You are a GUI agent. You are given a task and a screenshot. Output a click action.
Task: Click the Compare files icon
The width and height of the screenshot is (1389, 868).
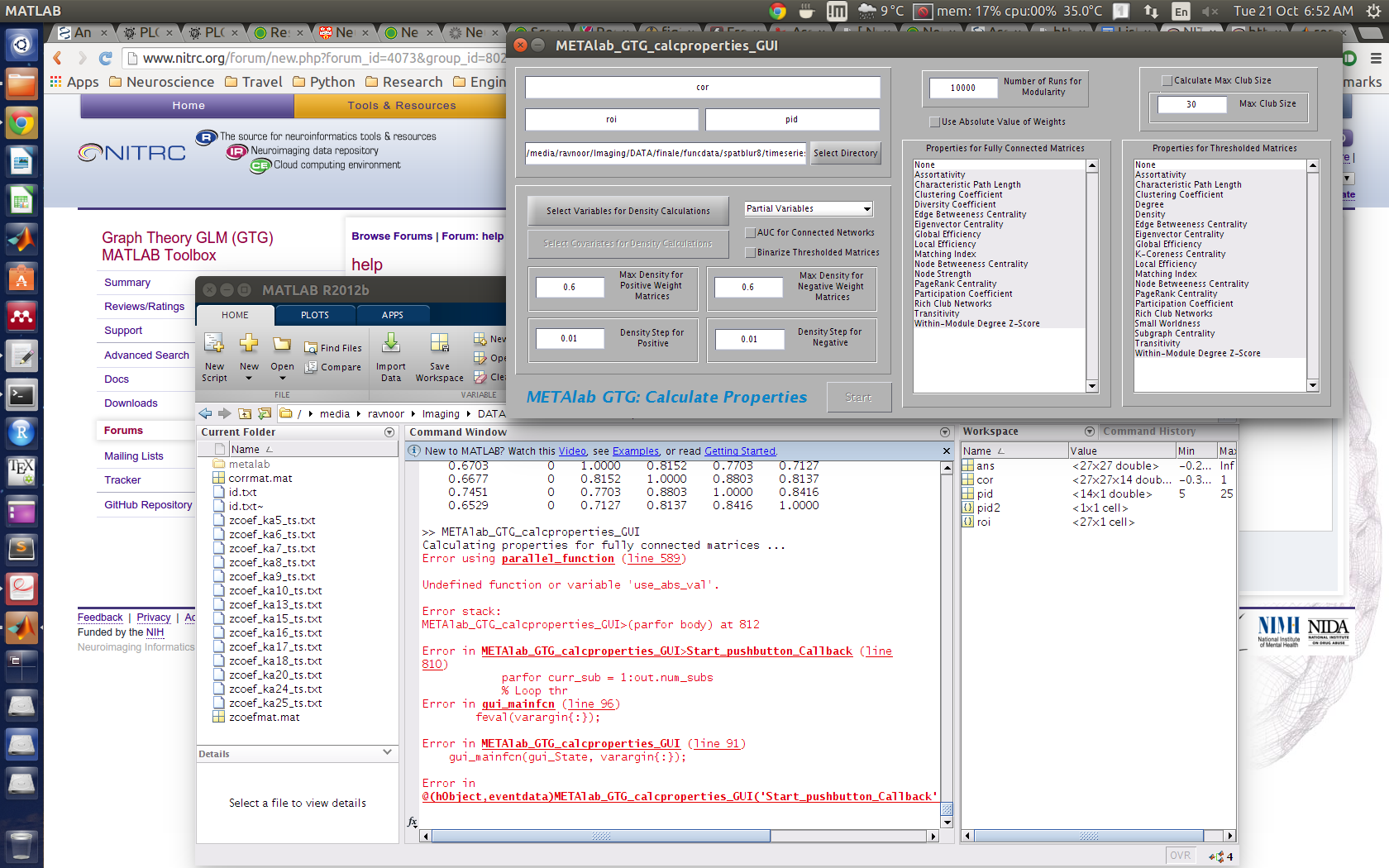coord(311,367)
